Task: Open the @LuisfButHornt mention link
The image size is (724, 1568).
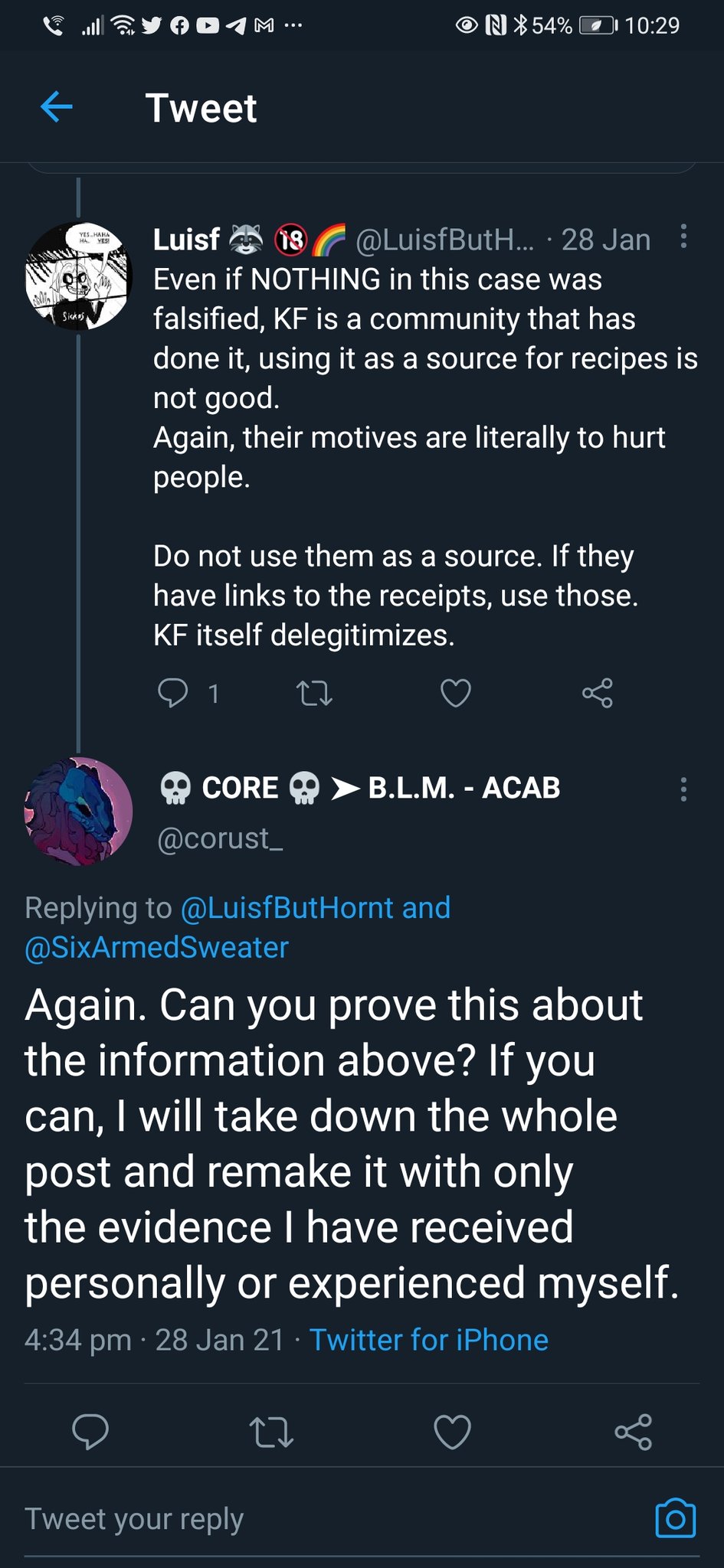Action: coord(287,907)
